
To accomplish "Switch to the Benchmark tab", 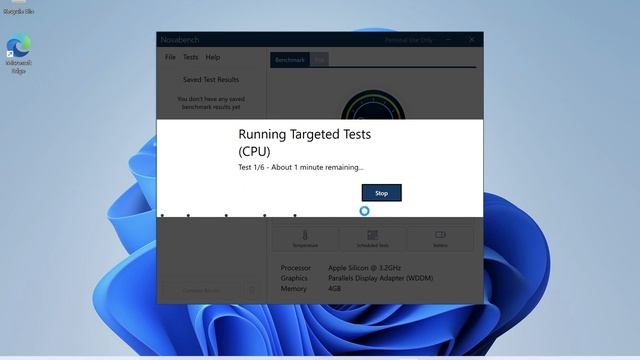I will click(x=290, y=60).
